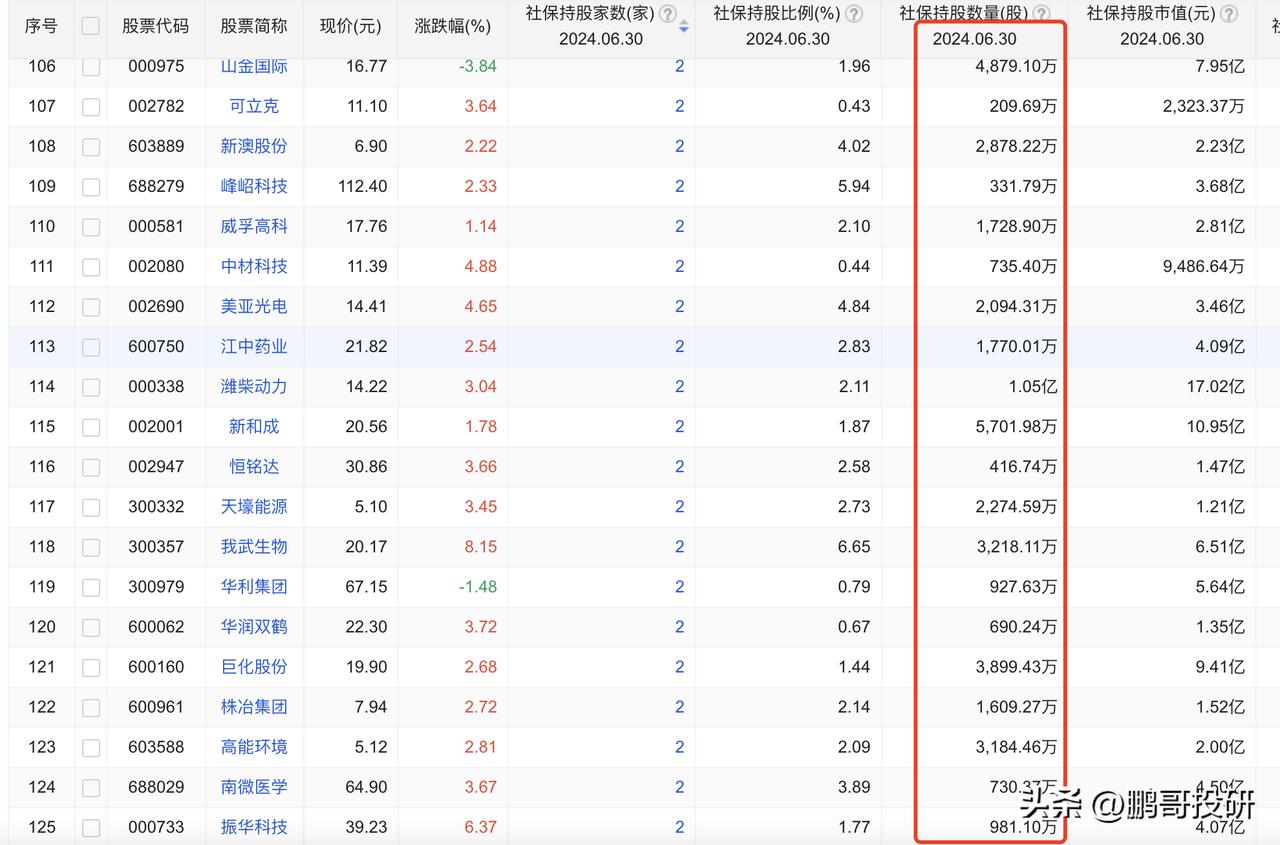Select change percent cell 8.15
This screenshot has width=1280, height=845.
[480, 546]
